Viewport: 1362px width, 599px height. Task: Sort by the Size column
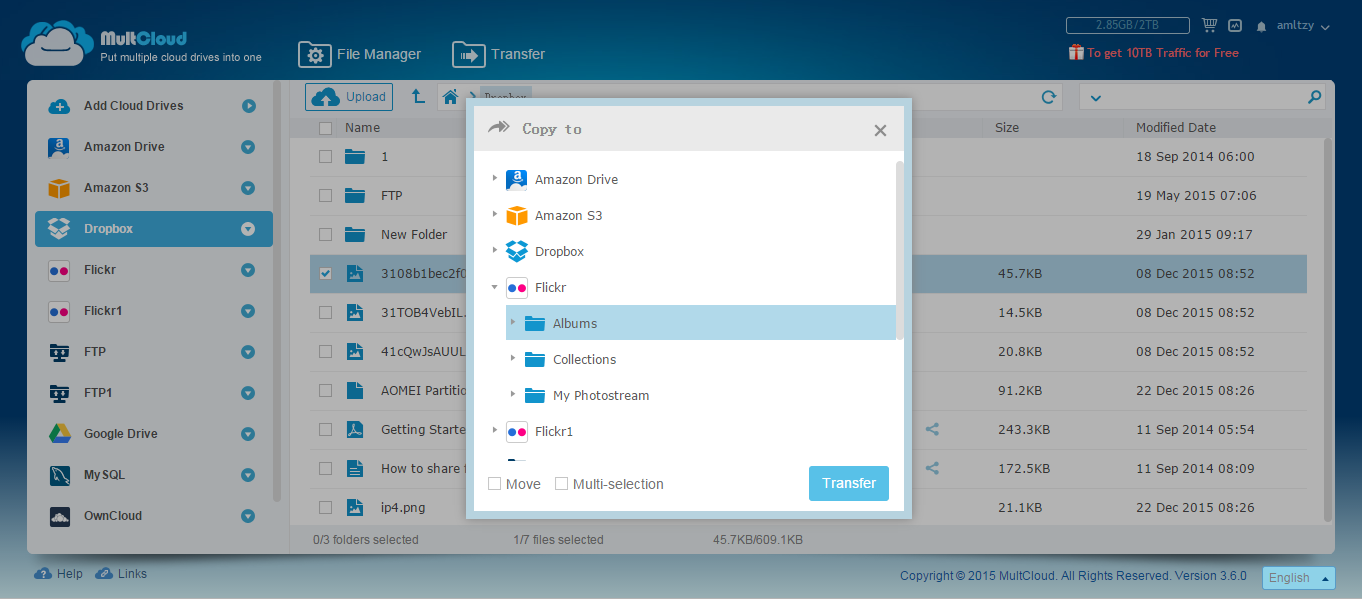1007,128
